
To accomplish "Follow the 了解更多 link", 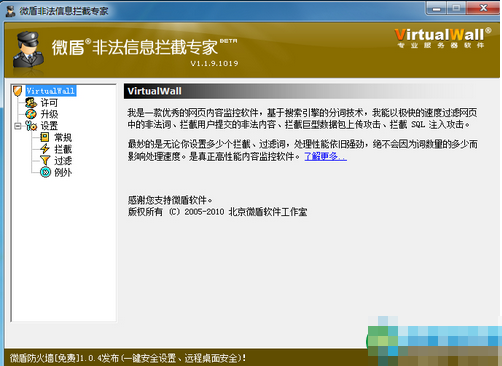I will click(x=326, y=156).
